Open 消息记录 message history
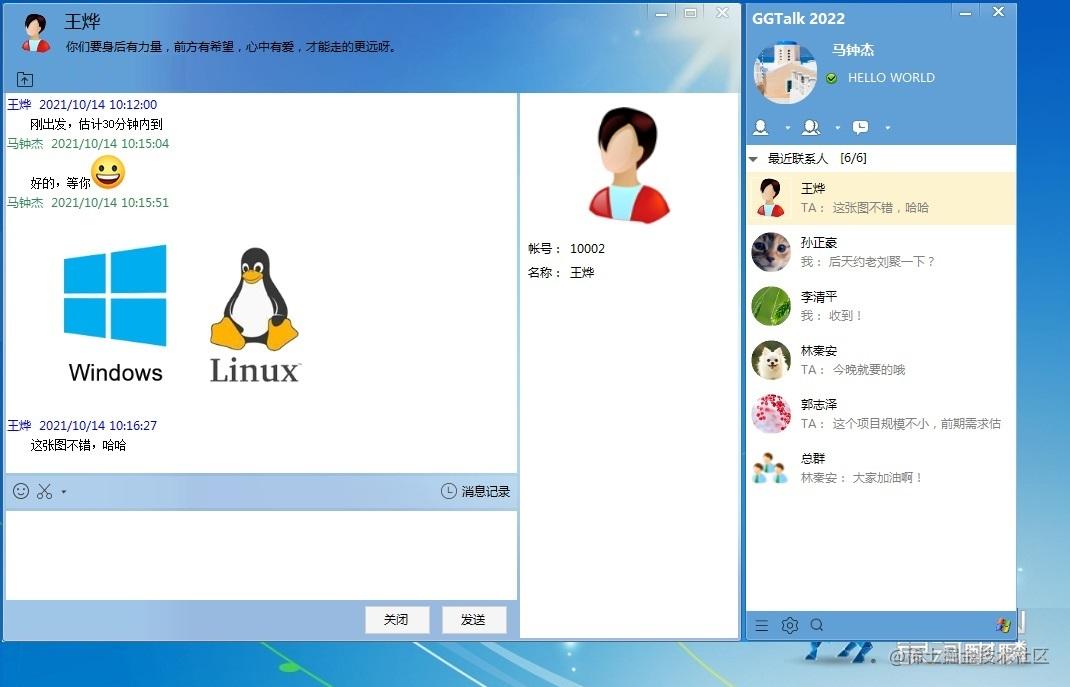The image size is (1070, 687). point(476,491)
